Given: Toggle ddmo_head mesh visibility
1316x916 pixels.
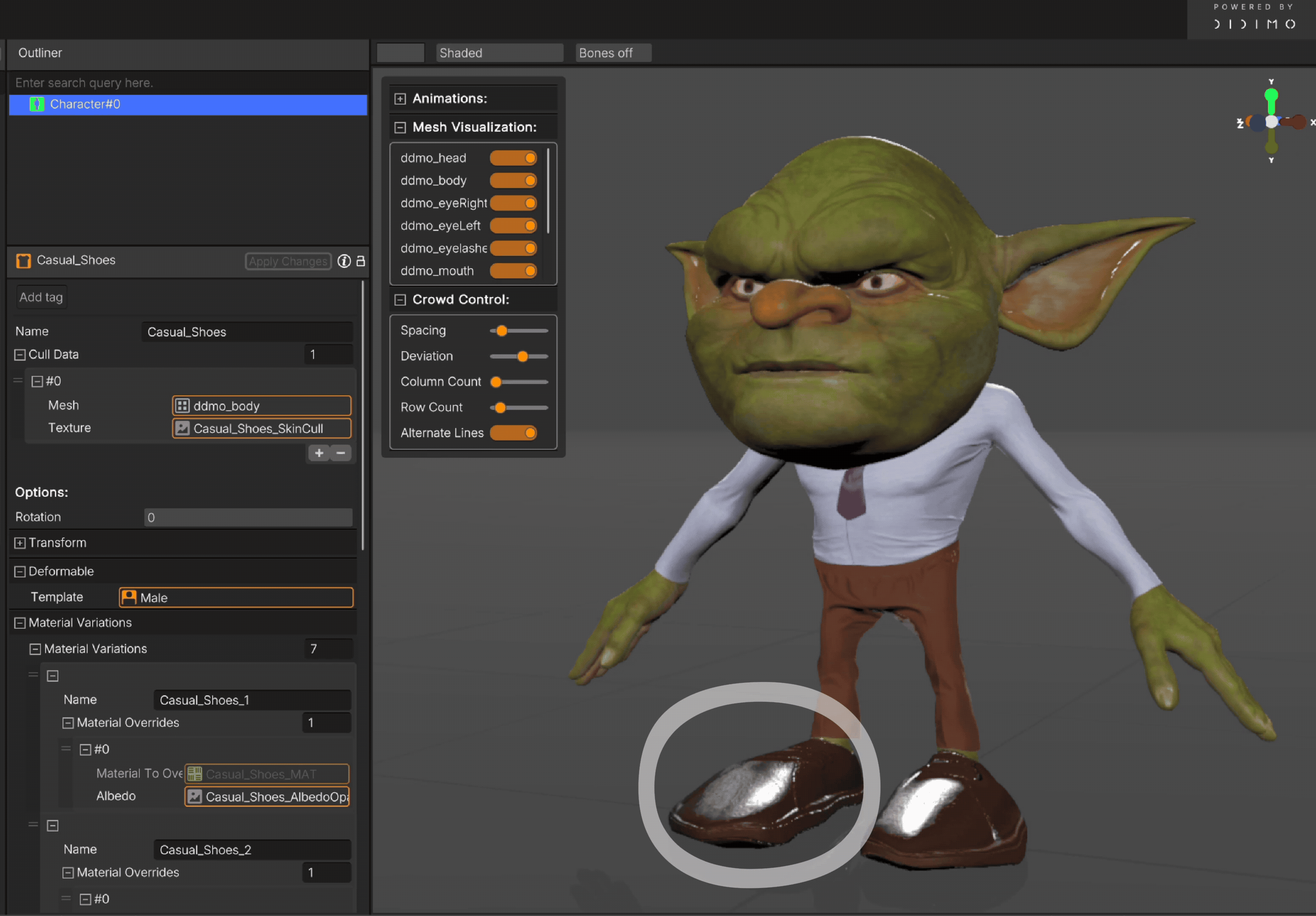Looking at the screenshot, I should click(x=513, y=158).
